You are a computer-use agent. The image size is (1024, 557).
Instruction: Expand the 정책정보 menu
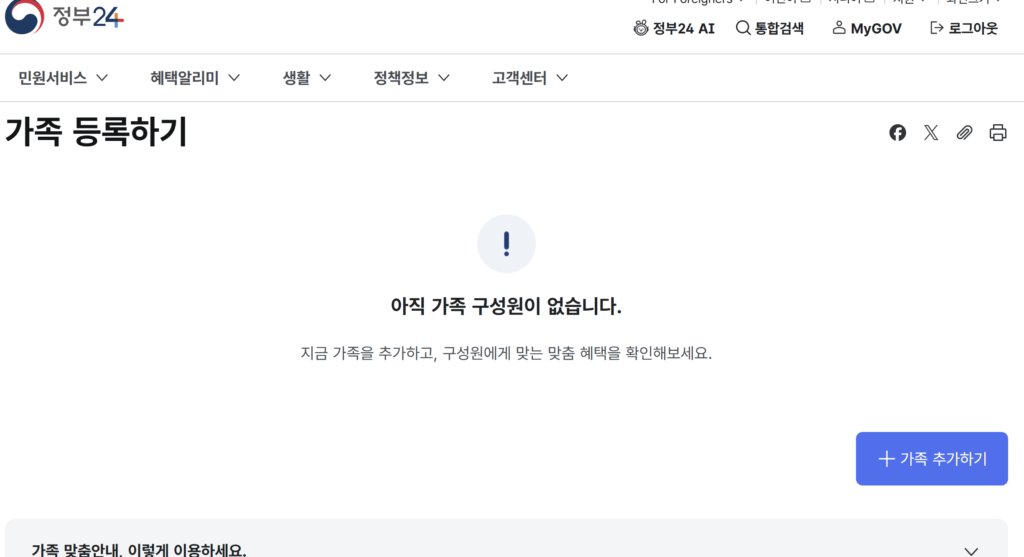[411, 78]
